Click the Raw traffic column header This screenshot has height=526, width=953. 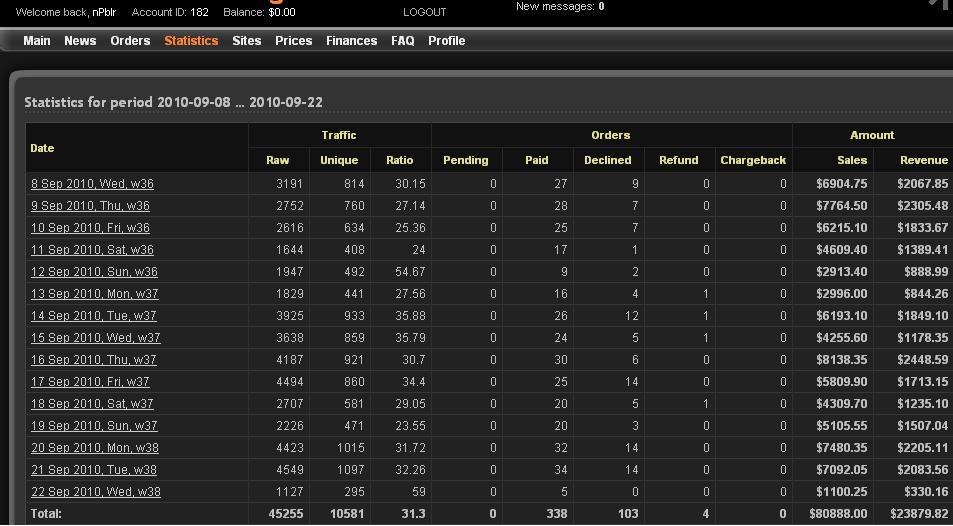[278, 160]
